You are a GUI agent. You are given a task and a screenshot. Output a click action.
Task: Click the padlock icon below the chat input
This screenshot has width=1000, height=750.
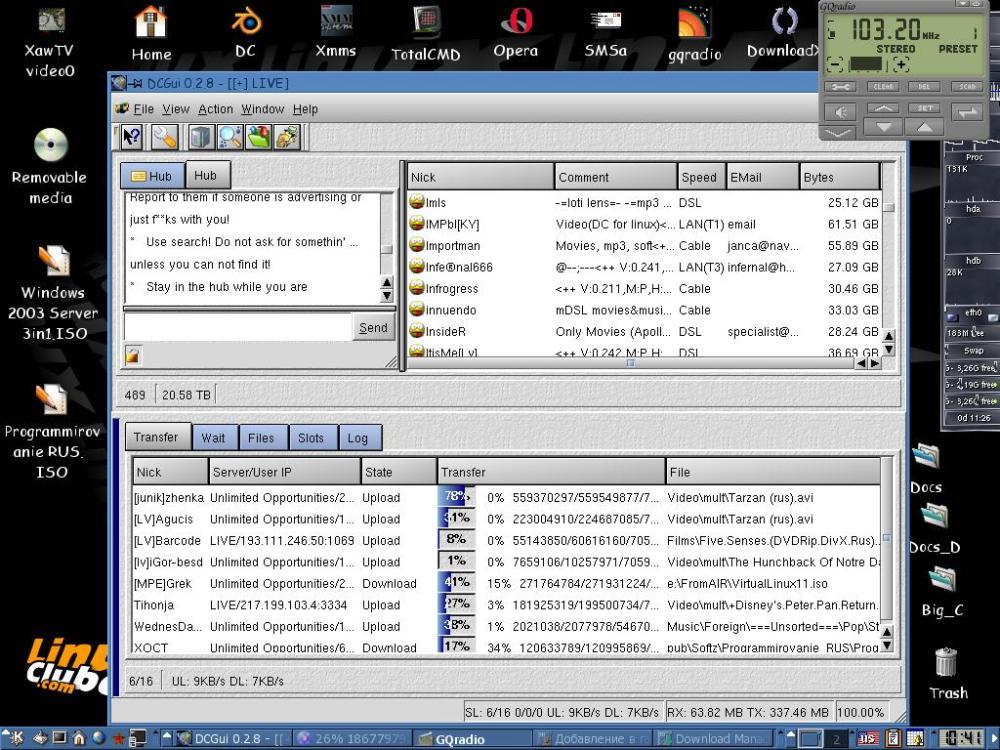tap(133, 355)
